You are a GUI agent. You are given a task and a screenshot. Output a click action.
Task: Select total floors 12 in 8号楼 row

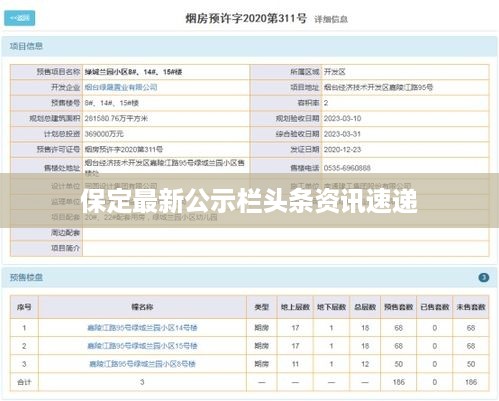pos(365,364)
